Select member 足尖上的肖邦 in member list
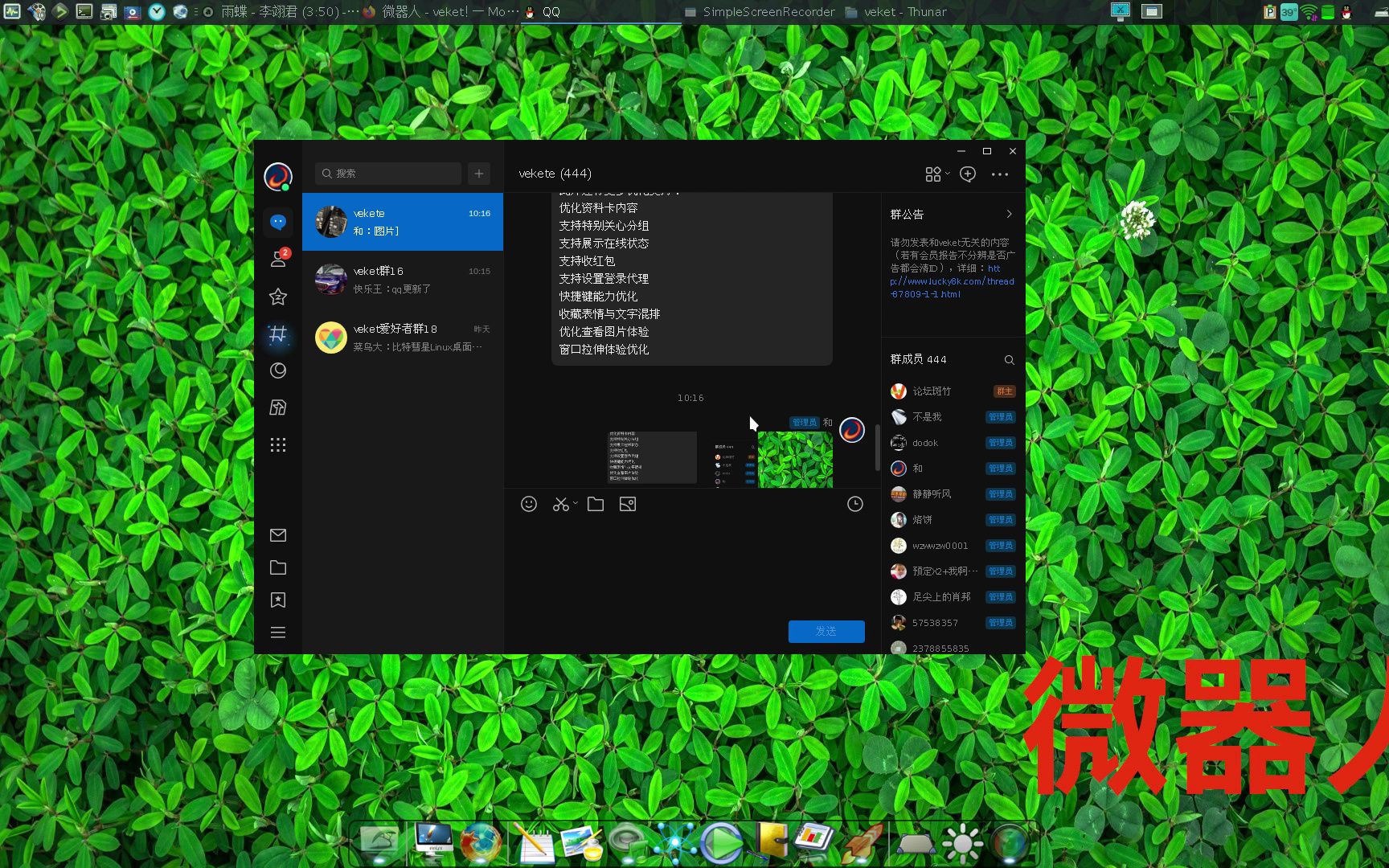 953,597
